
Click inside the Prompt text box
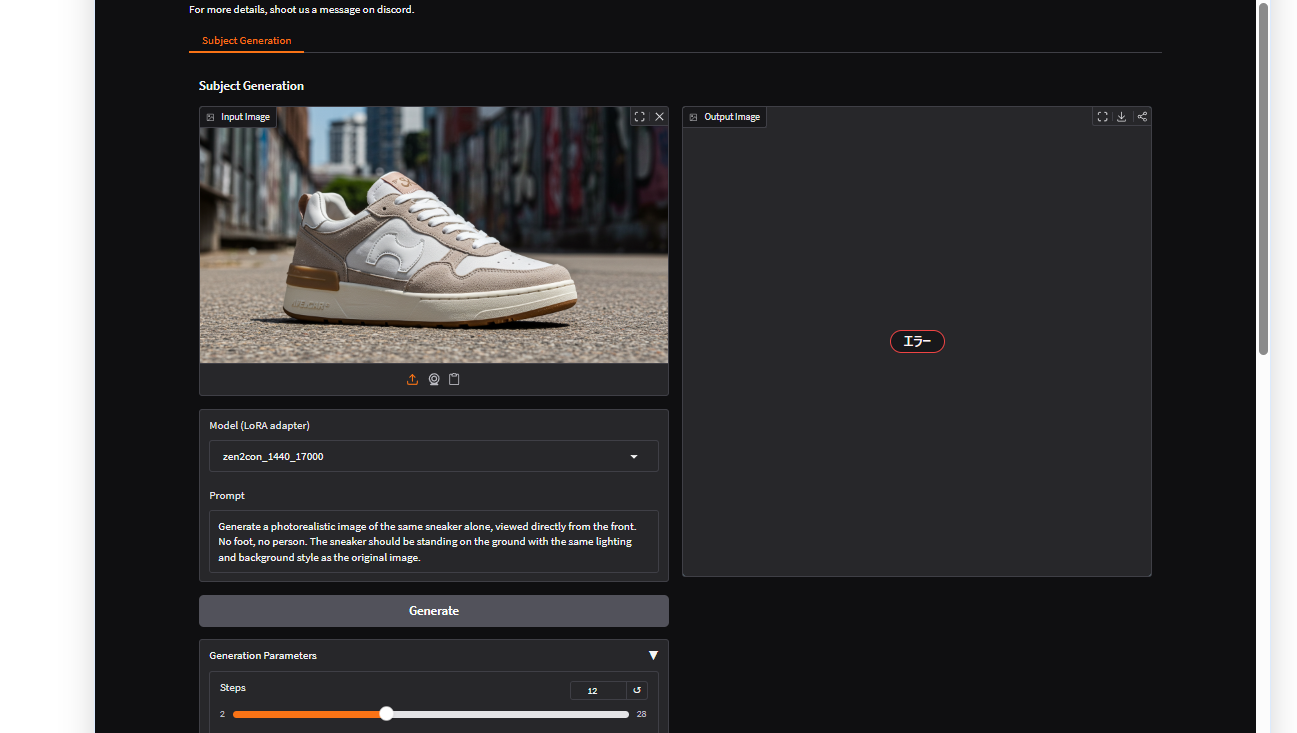[433, 541]
